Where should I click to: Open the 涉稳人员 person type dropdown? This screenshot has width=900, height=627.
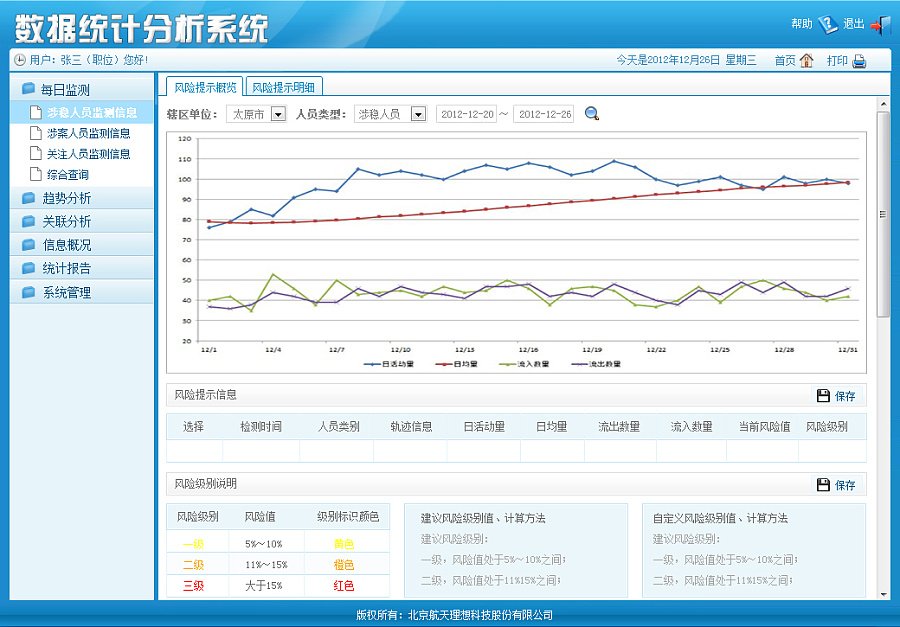[418, 113]
